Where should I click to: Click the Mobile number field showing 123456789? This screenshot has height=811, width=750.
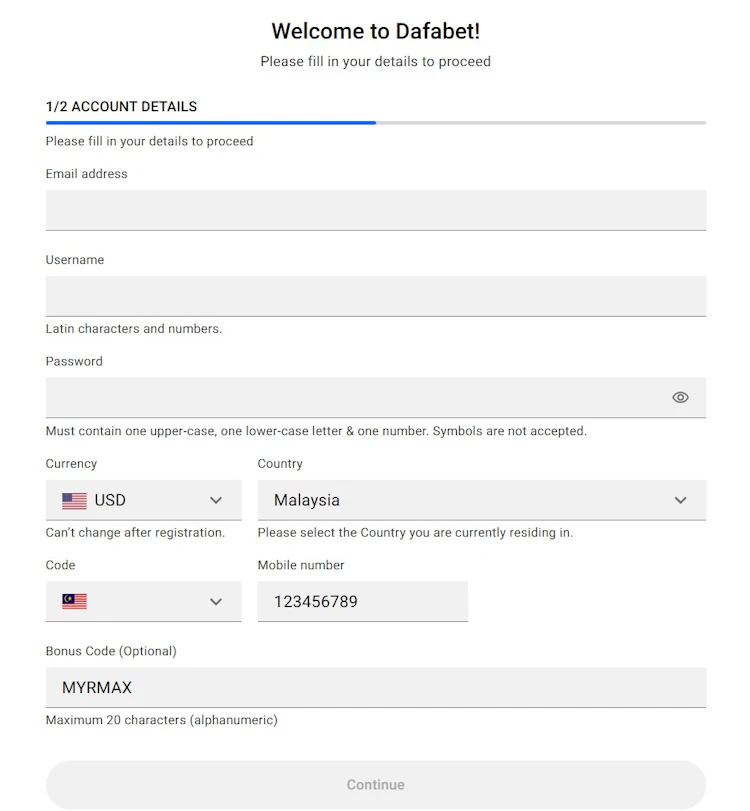pos(362,601)
